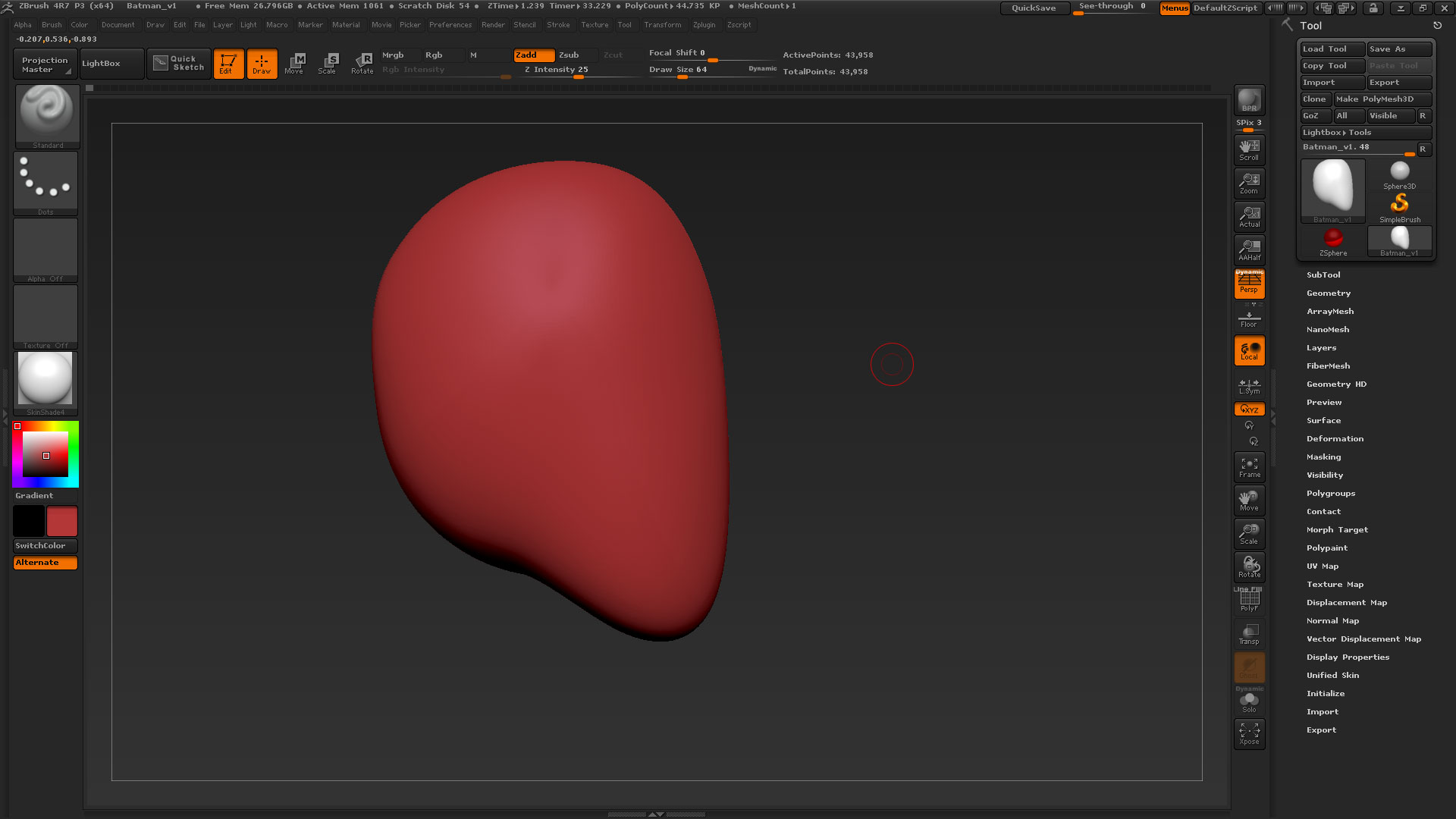
Task: Click the Save As button
Action: (x=1399, y=49)
